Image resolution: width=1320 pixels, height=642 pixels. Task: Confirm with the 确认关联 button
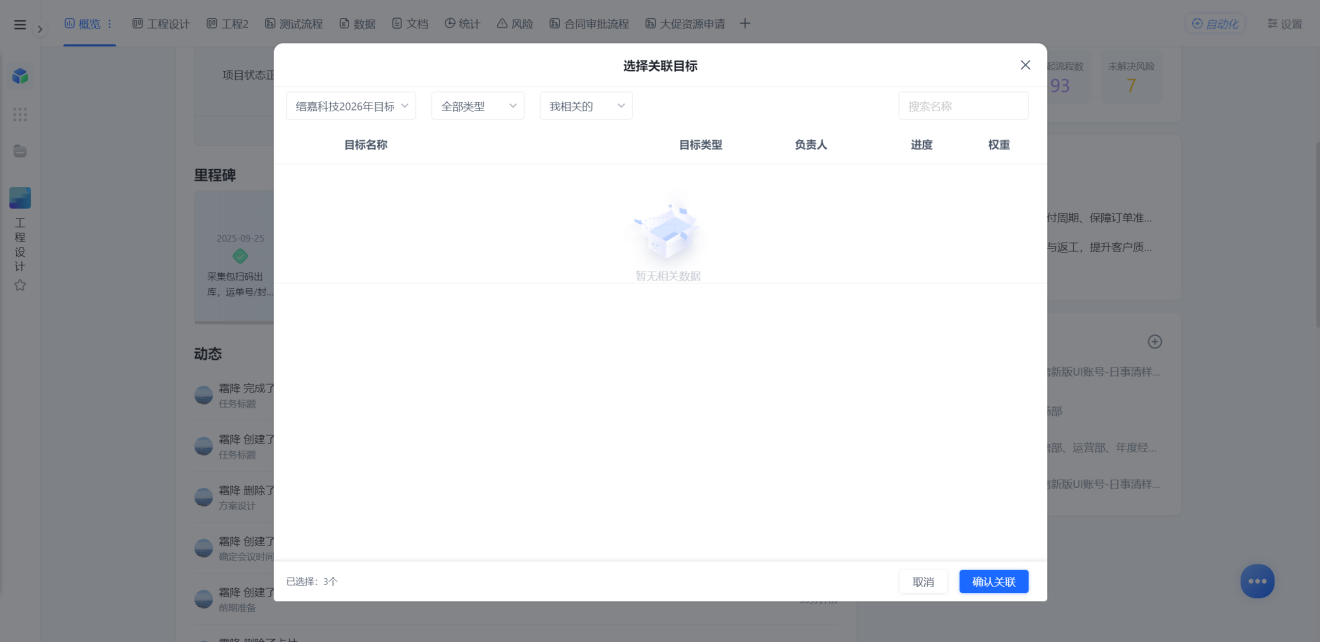(994, 582)
